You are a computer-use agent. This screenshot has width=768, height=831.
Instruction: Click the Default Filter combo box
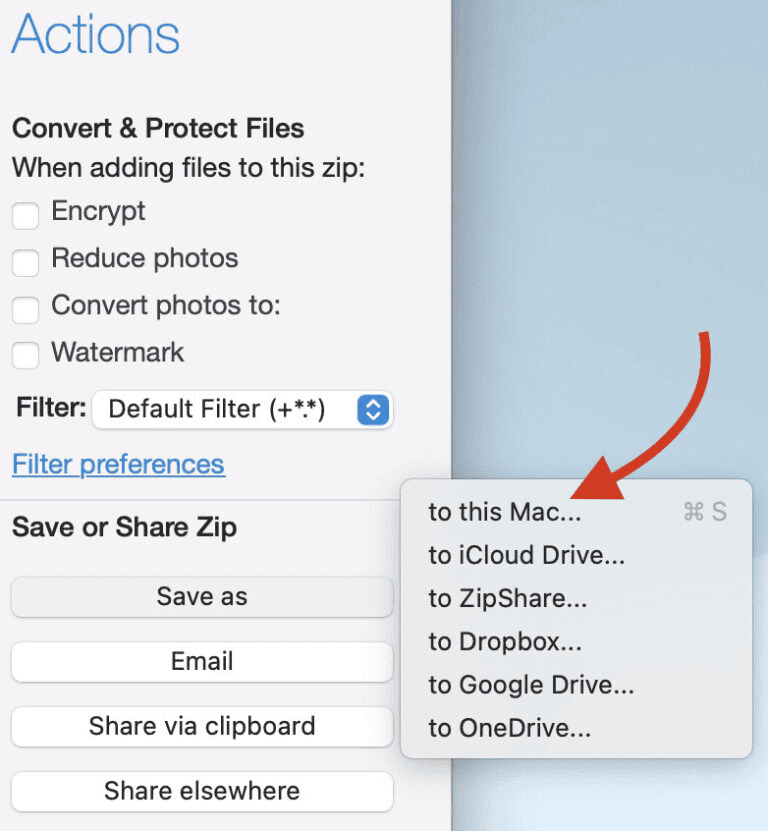pos(242,409)
